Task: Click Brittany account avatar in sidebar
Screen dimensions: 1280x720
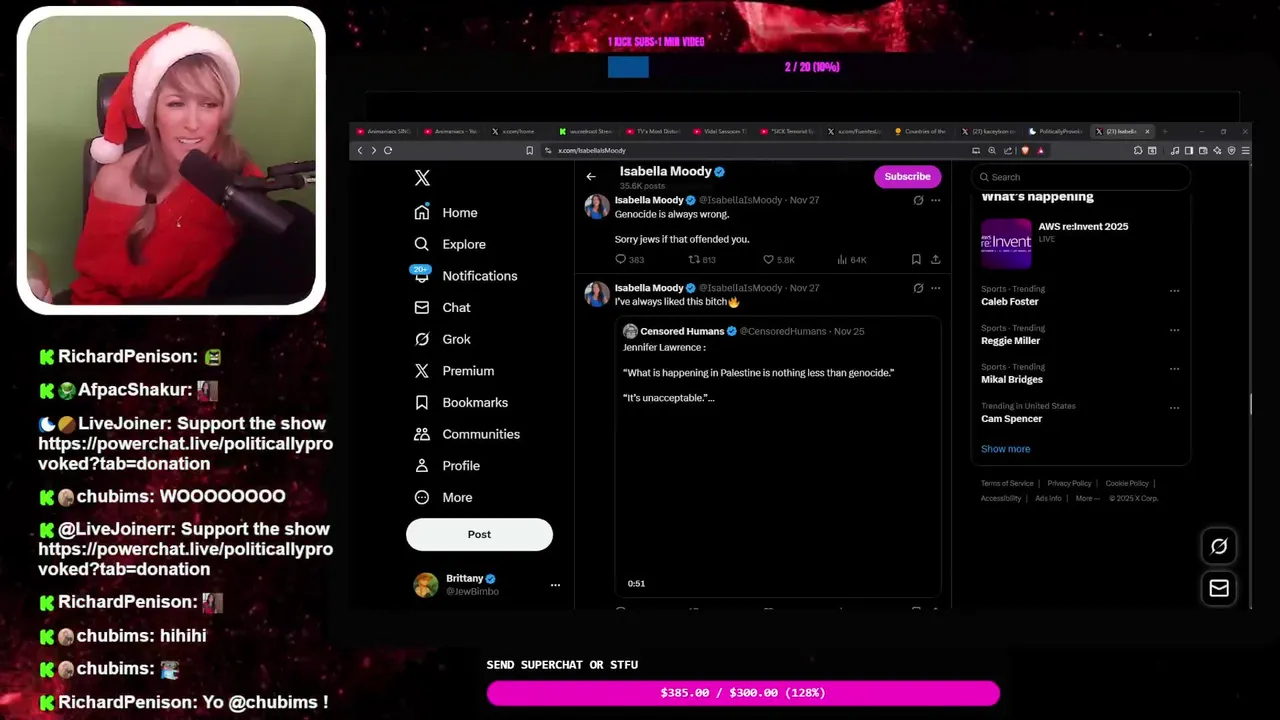Action: point(426,585)
